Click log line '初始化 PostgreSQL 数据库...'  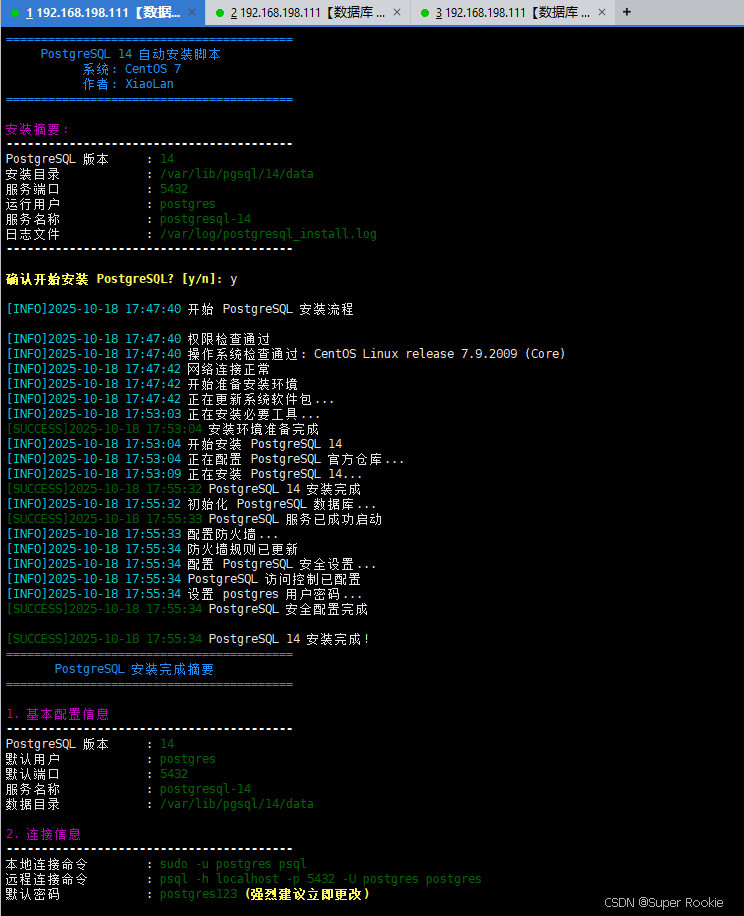(191, 504)
